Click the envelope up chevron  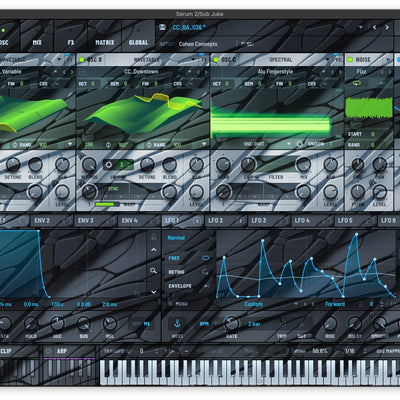pyautogui.click(x=154, y=249)
